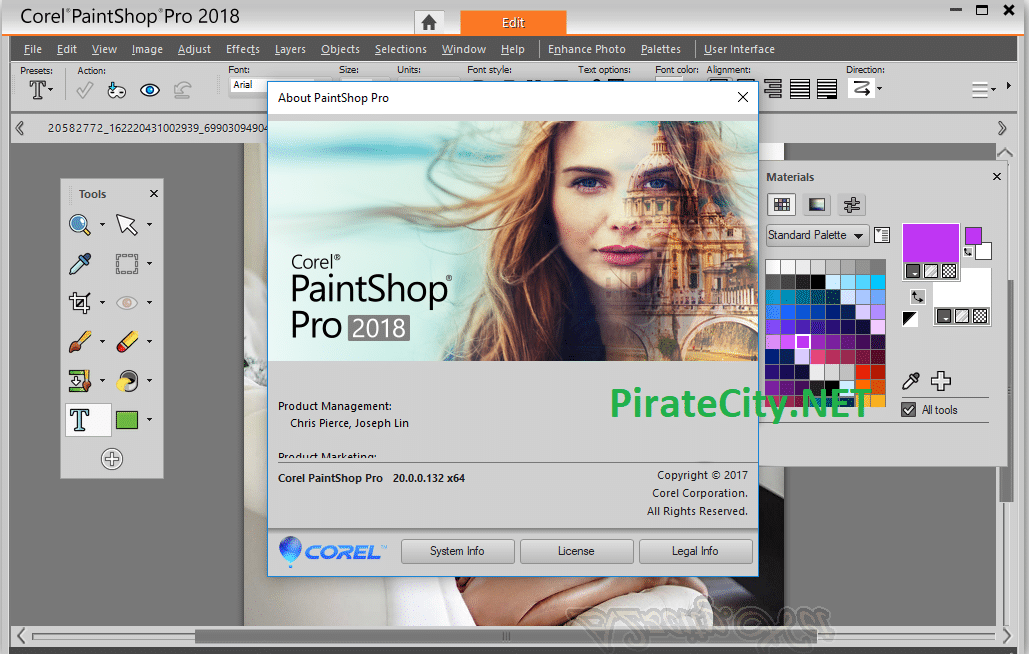Select the Dropper tool in Tools palette

(80, 264)
